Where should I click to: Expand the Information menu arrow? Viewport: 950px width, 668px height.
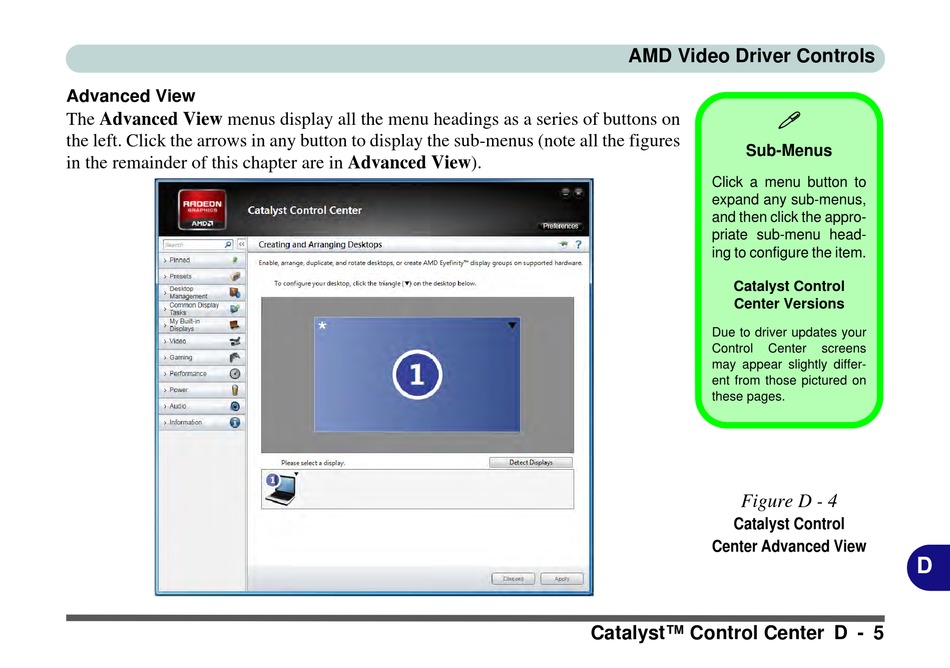pos(165,423)
